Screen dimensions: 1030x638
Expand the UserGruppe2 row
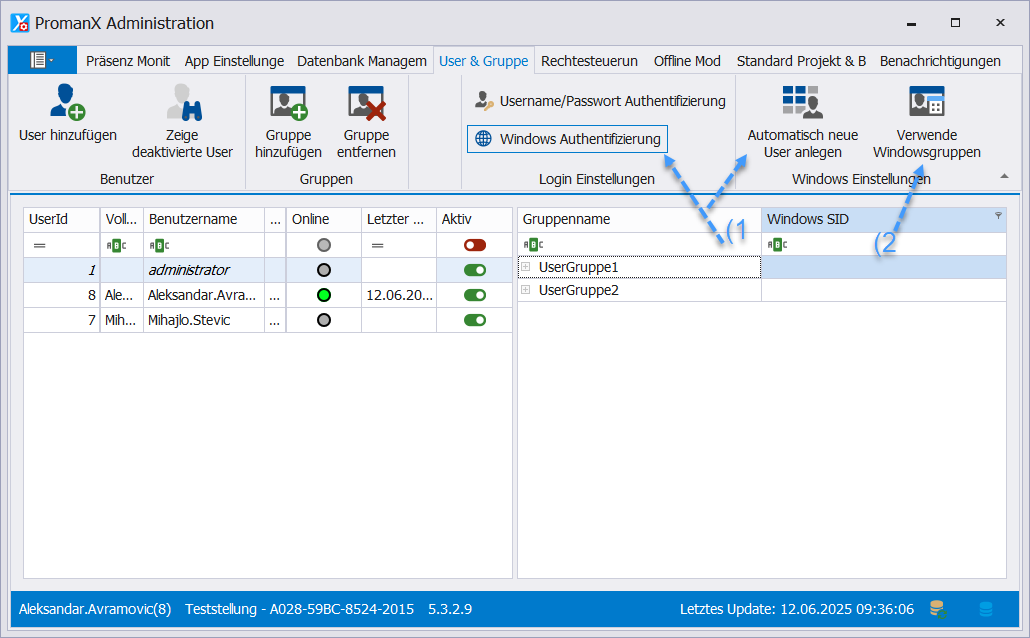526,290
